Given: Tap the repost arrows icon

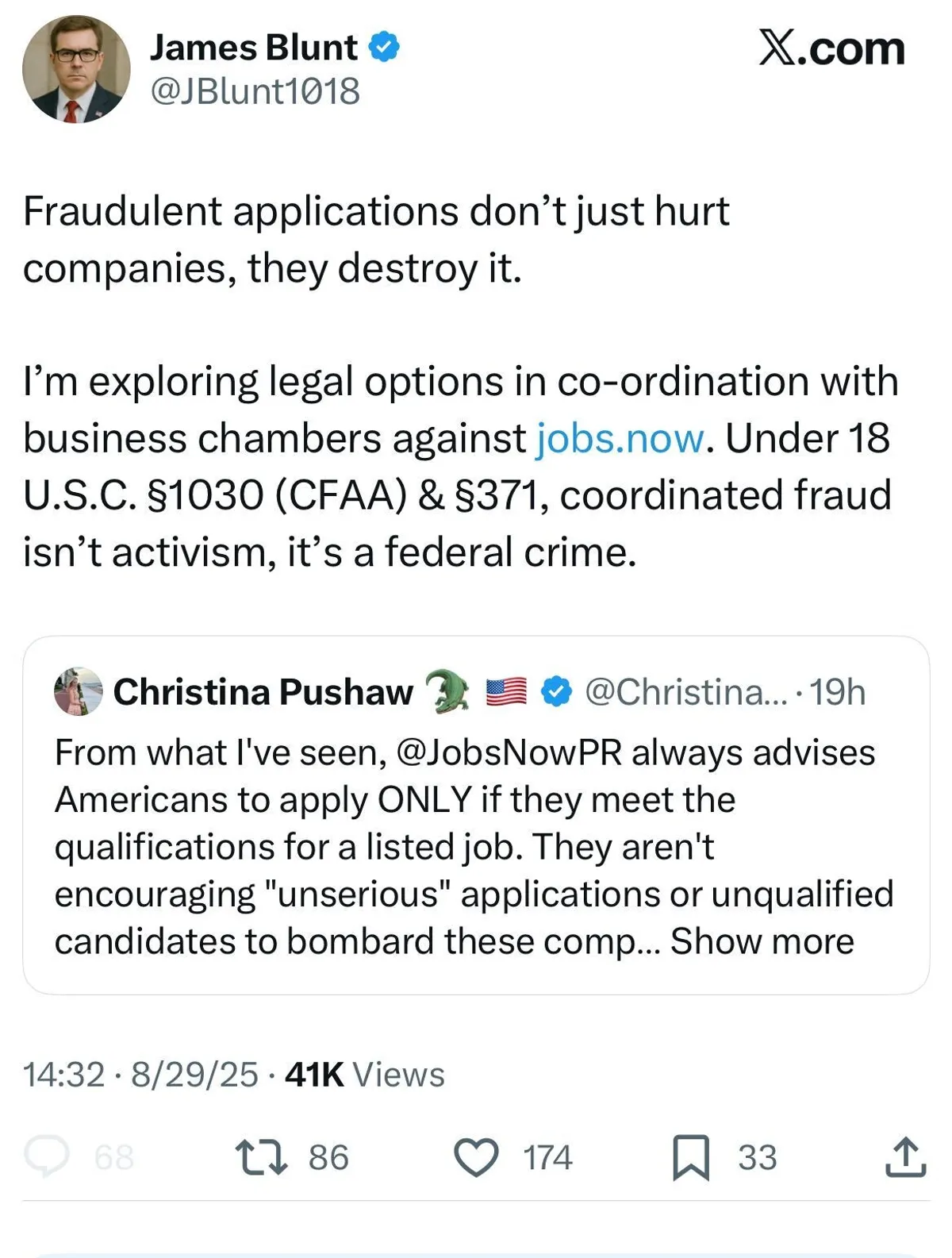Looking at the screenshot, I should [261, 1156].
